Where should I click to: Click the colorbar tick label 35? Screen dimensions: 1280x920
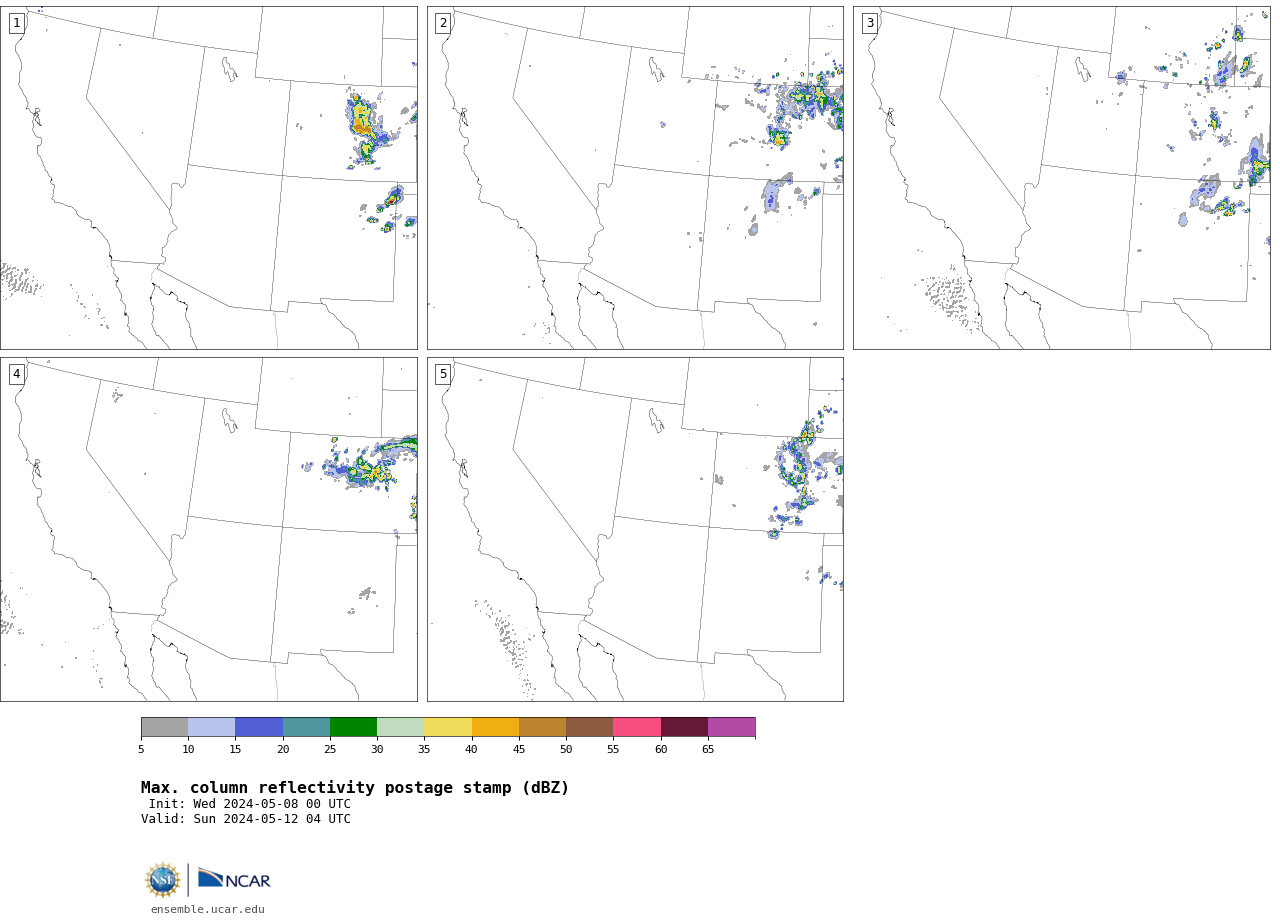click(x=424, y=749)
